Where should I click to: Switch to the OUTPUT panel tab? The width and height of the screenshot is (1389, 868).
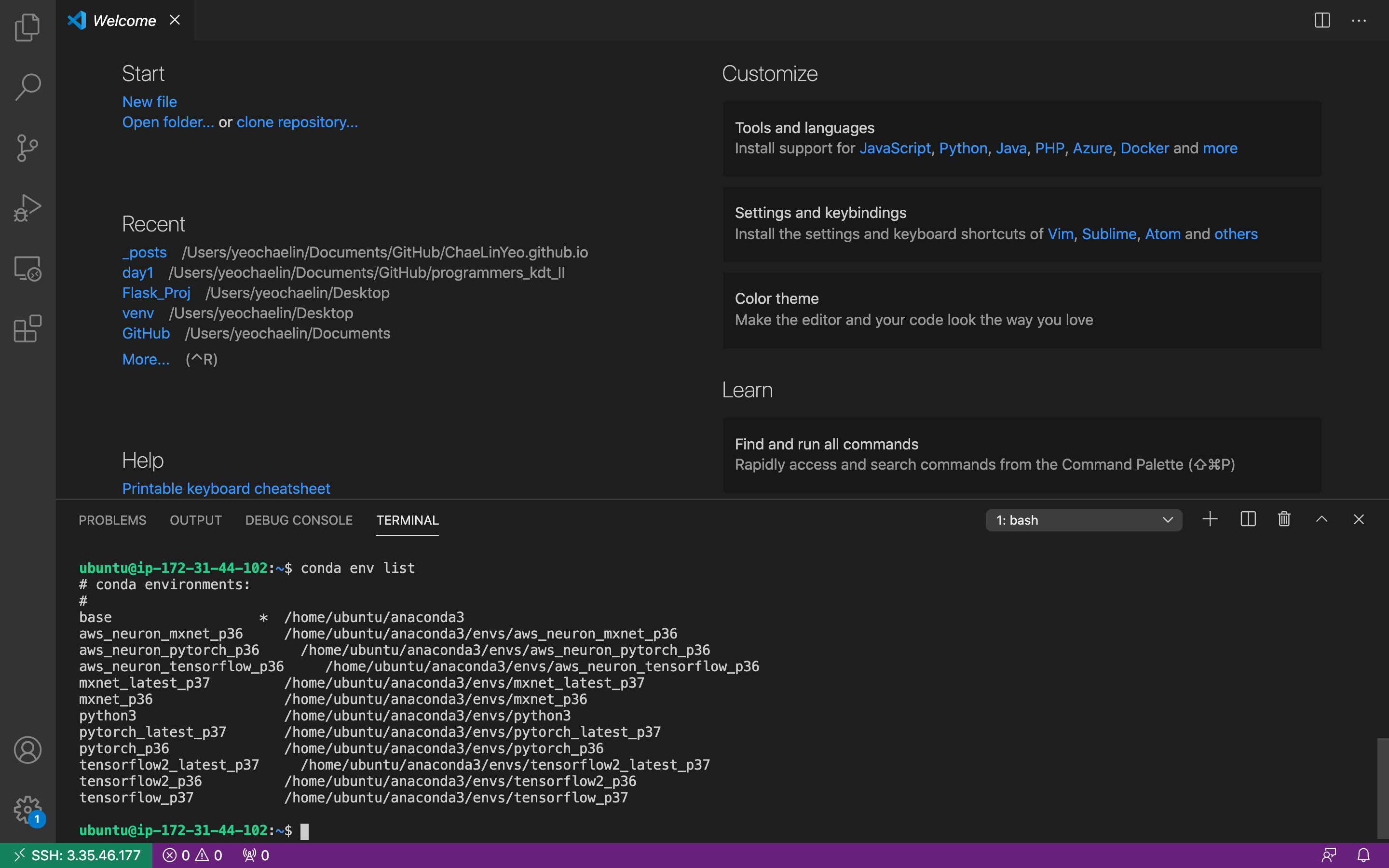tap(196, 520)
